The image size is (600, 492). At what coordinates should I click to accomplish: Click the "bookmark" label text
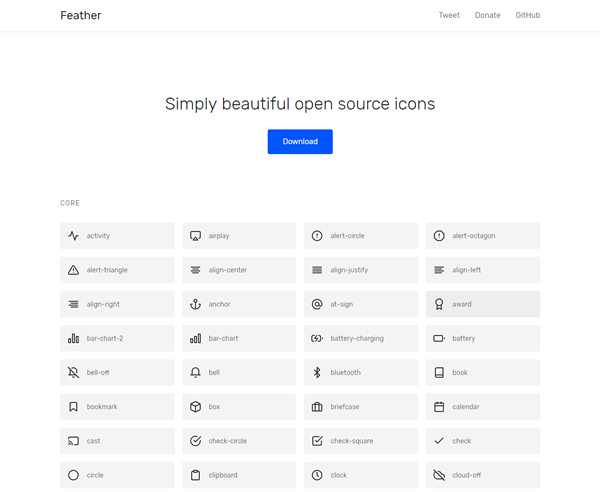(102, 407)
